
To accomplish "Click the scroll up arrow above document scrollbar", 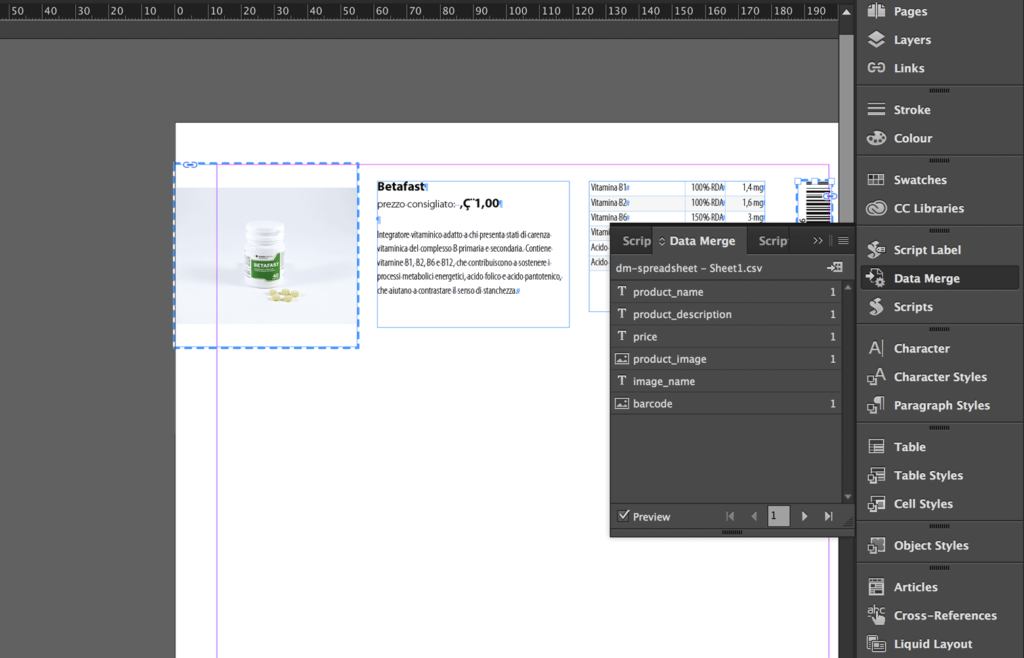I will [x=846, y=12].
